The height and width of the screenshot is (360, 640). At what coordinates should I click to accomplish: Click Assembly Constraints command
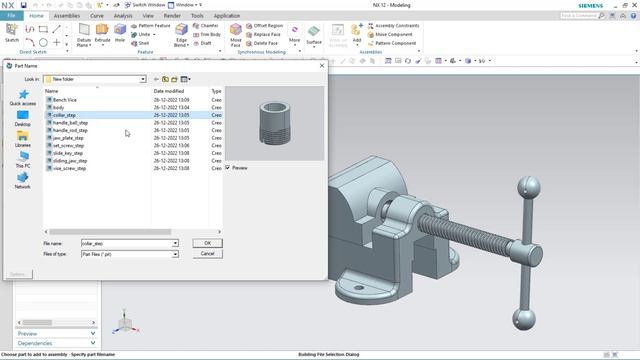pos(393,26)
